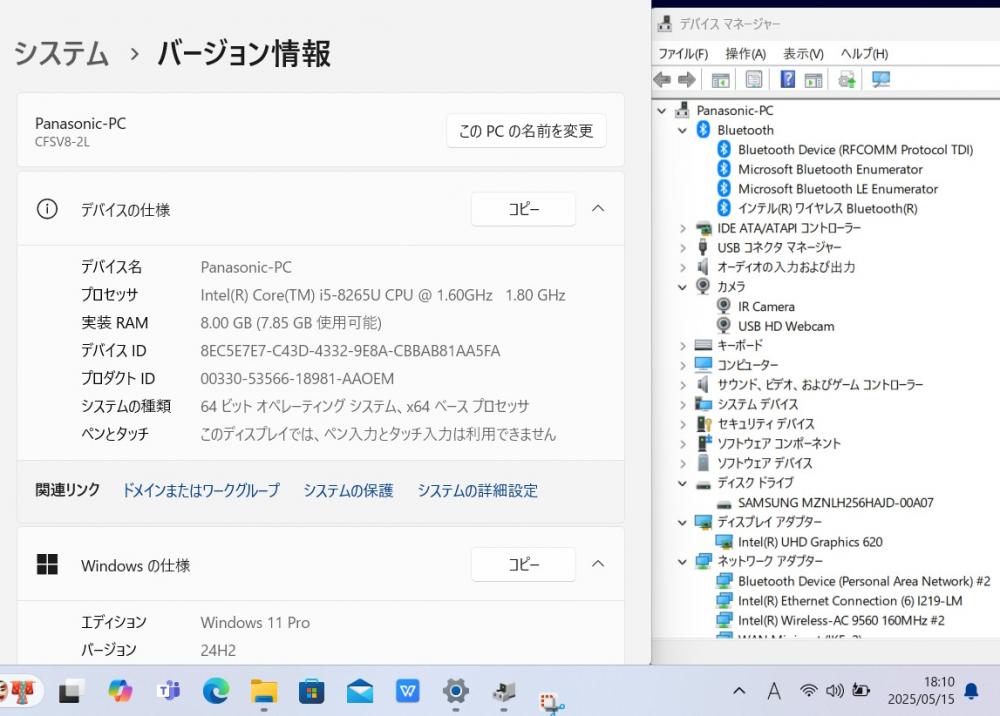Select Bluetooth Device (RFCOMM Protocol TDI)
1000x716 pixels.
856,150
